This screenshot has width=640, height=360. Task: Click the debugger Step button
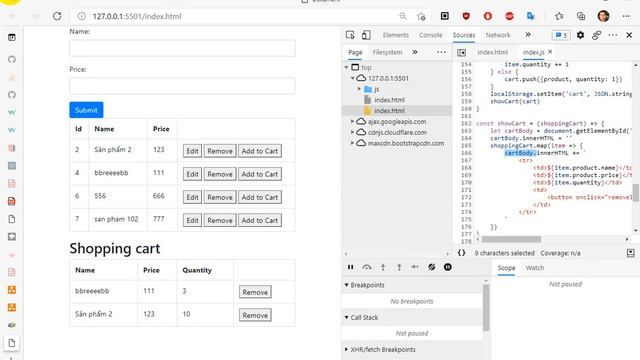pos(415,267)
